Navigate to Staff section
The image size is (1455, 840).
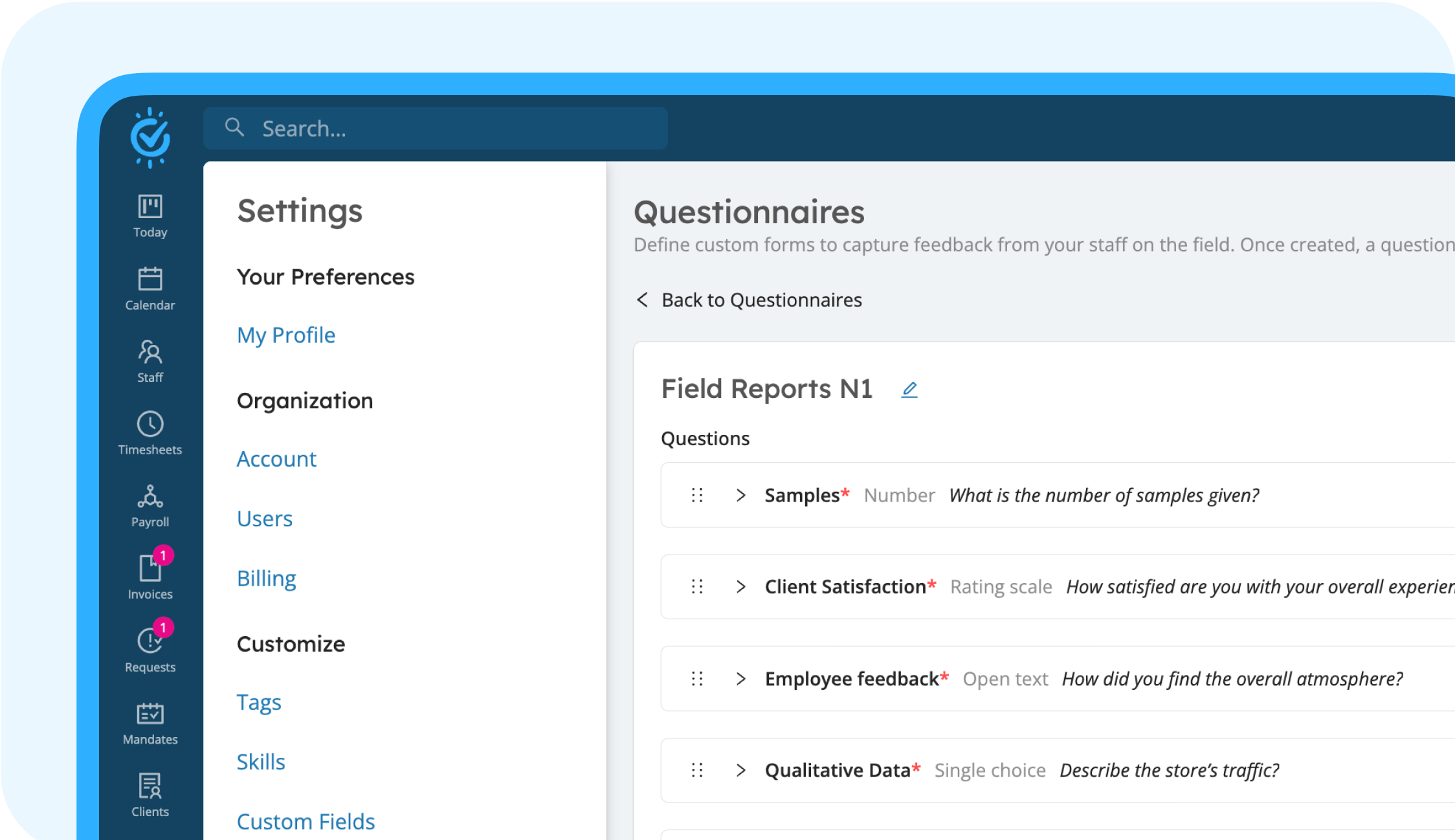[150, 361]
